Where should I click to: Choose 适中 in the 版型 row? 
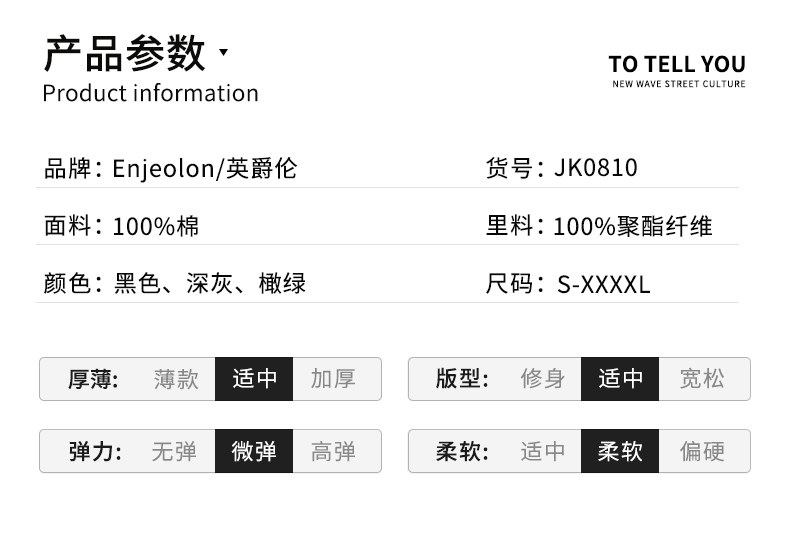[621, 379]
